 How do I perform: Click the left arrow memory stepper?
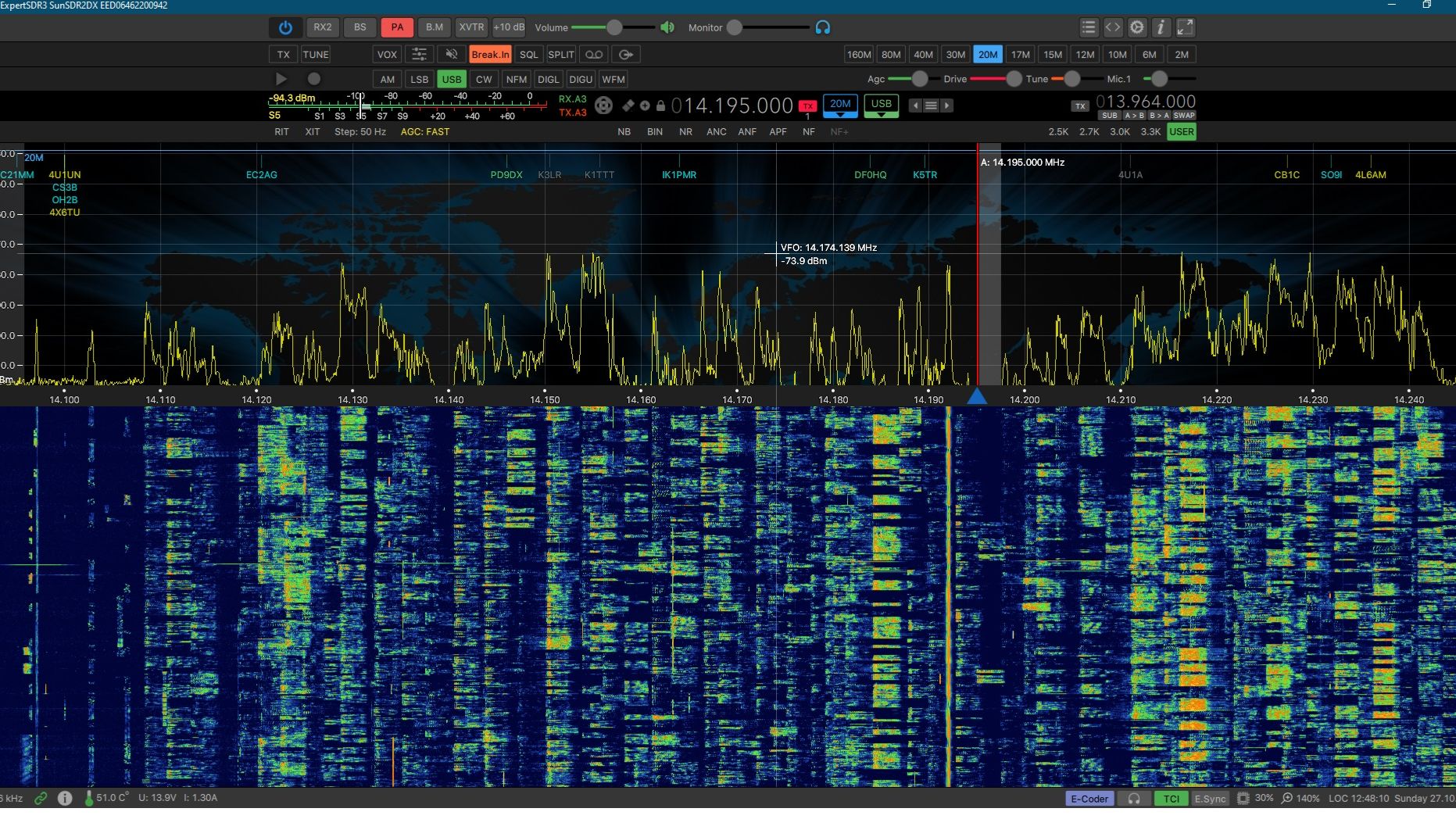[x=915, y=106]
